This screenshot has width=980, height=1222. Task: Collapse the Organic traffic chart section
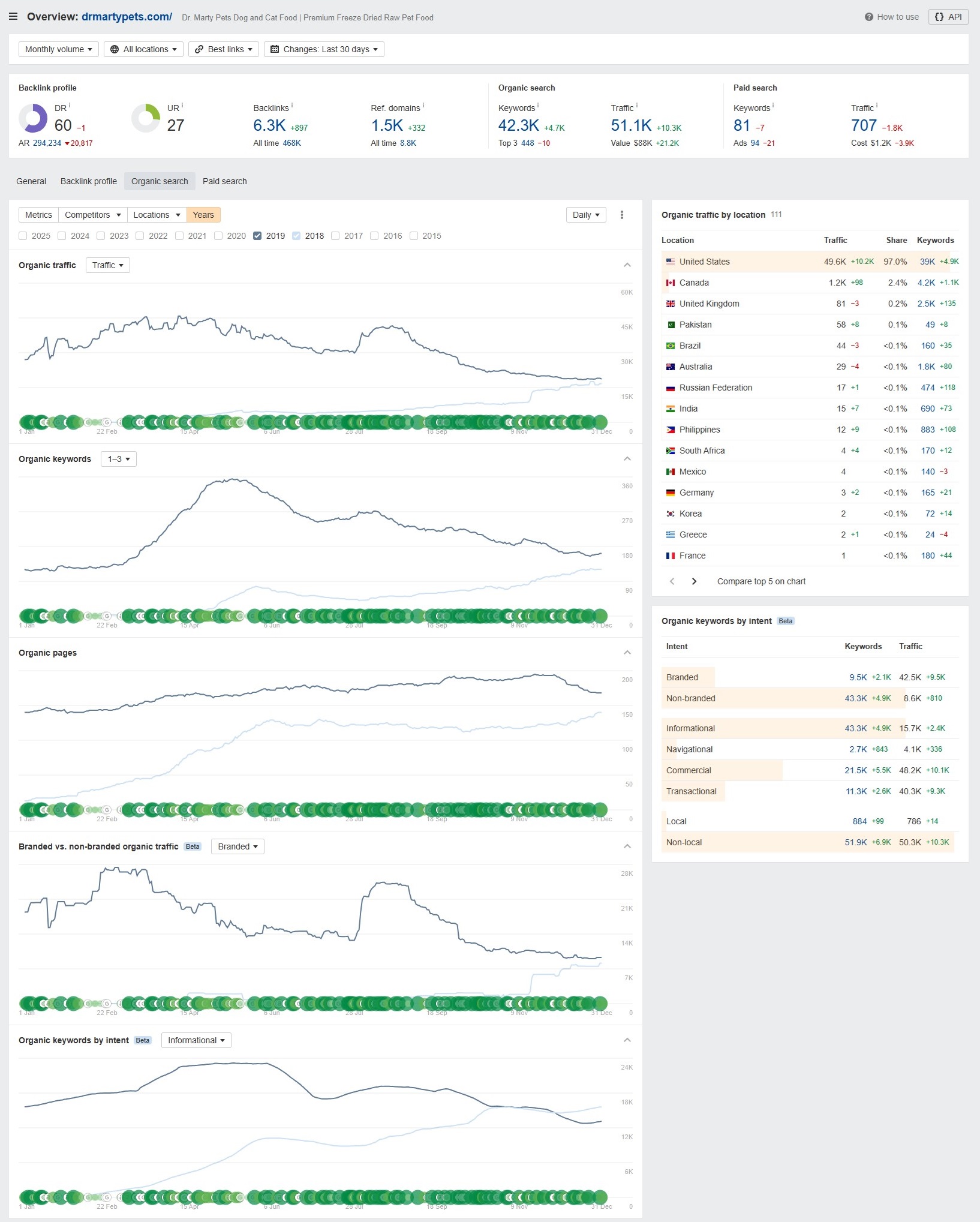627,265
